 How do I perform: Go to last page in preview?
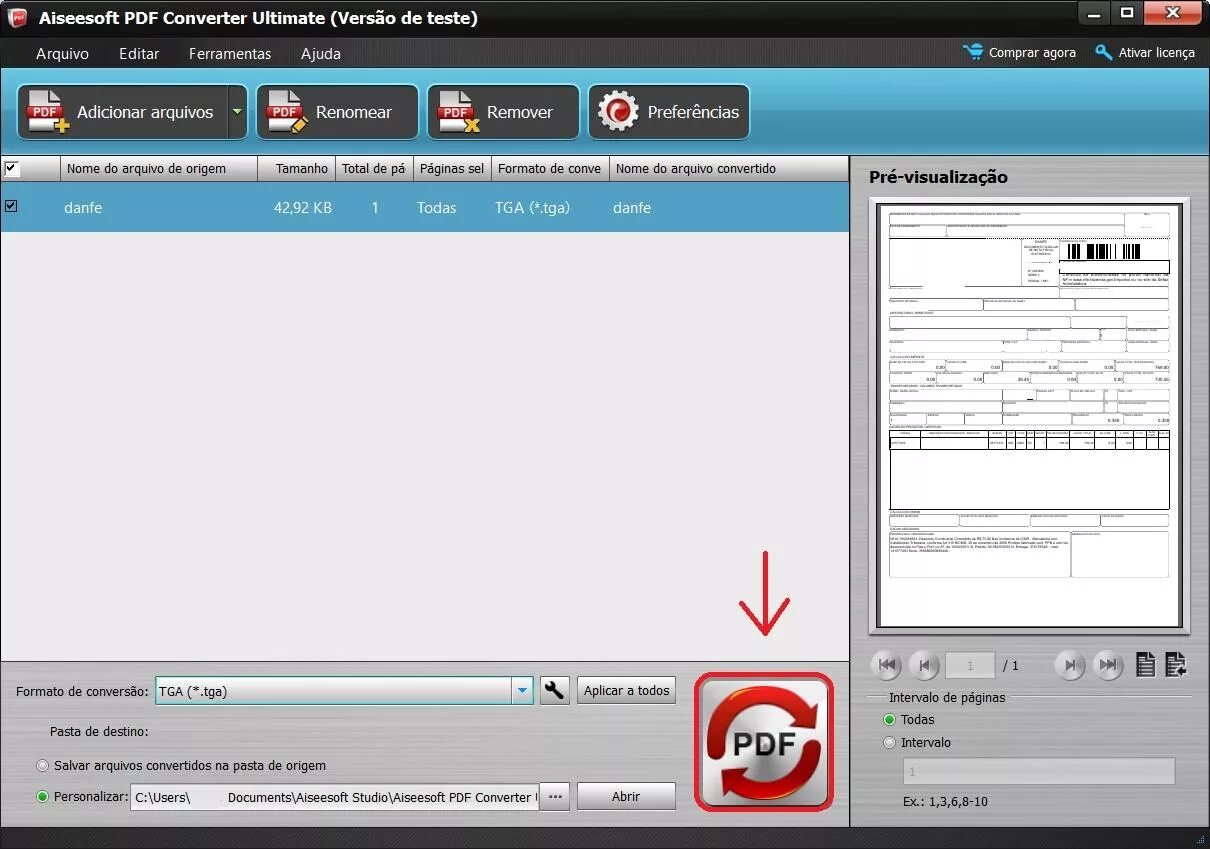click(x=1107, y=665)
